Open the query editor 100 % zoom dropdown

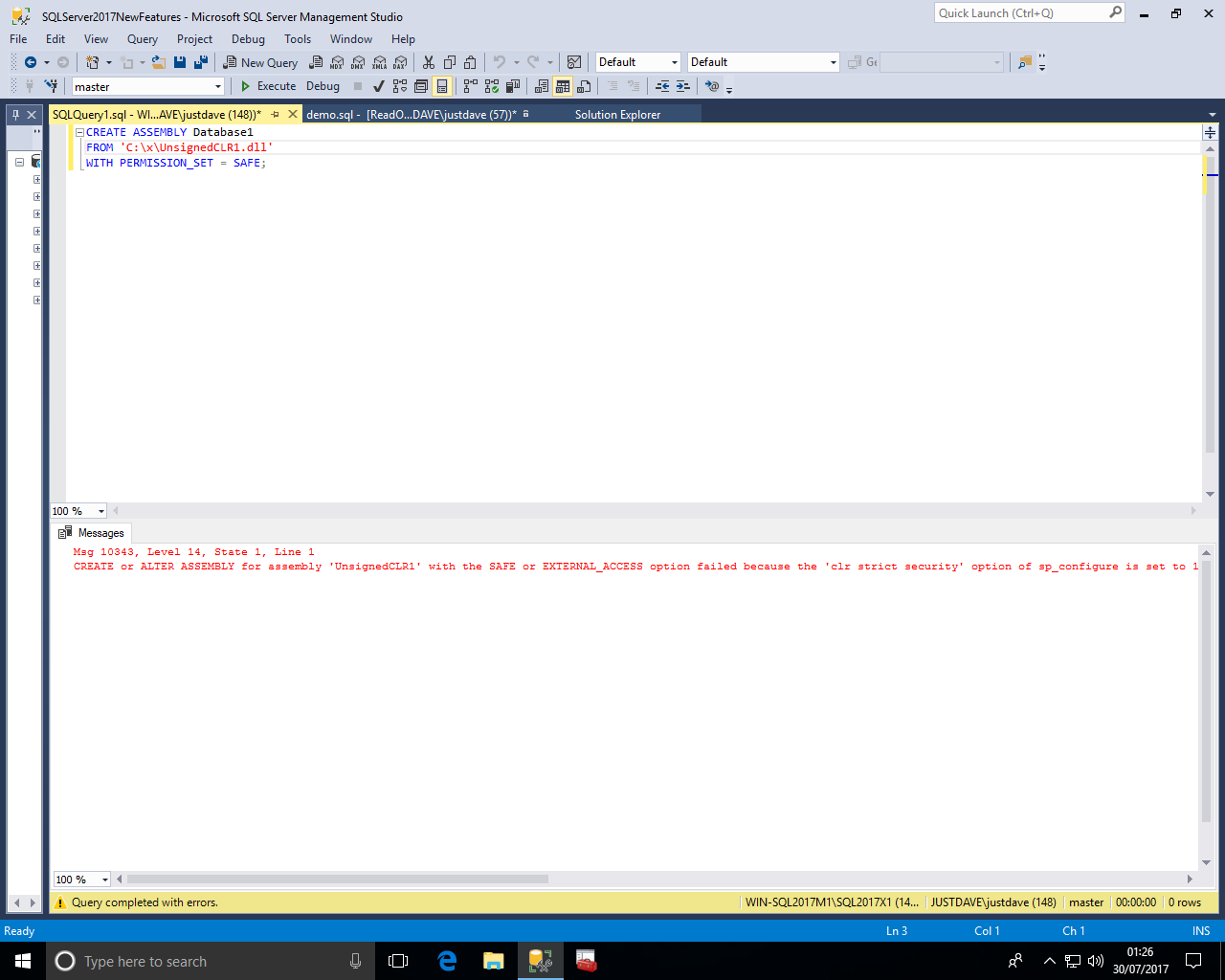[x=100, y=511]
